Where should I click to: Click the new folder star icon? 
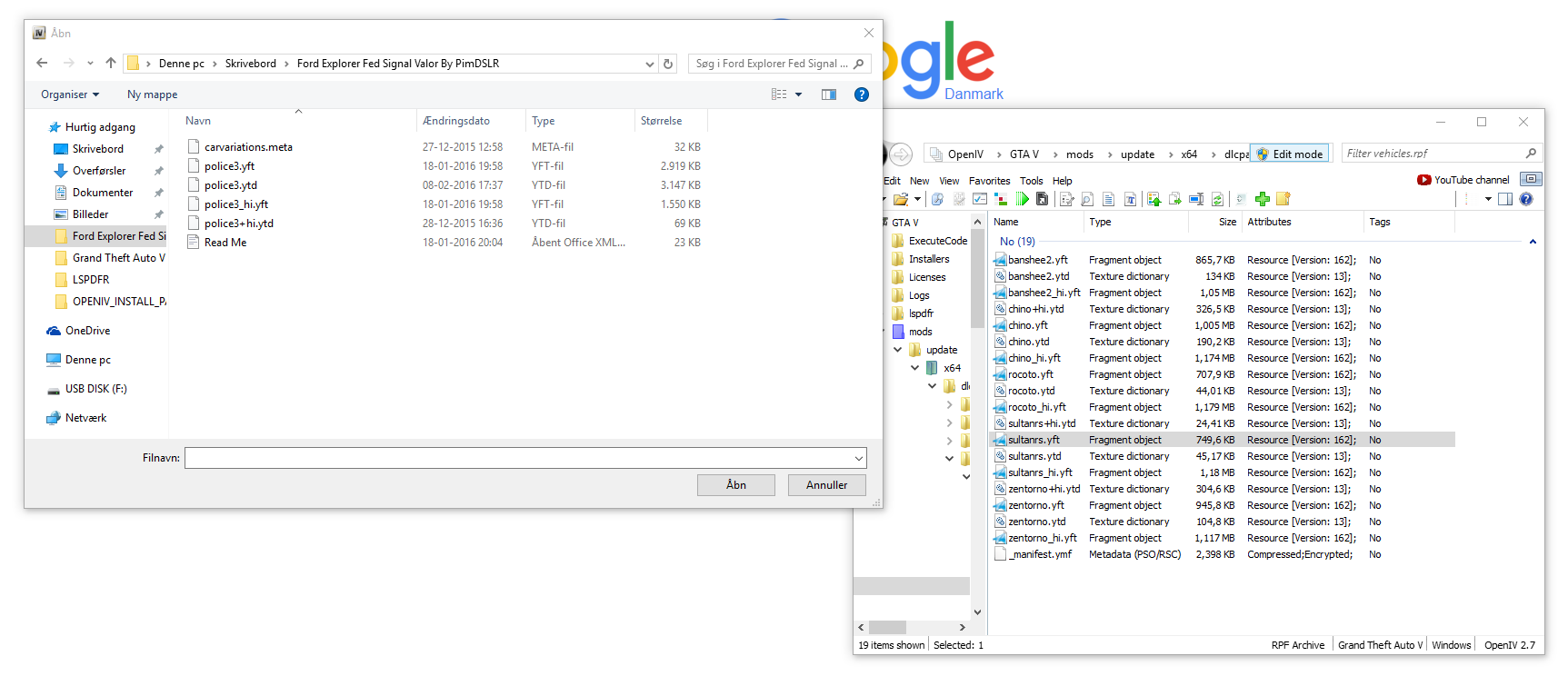click(x=1283, y=199)
